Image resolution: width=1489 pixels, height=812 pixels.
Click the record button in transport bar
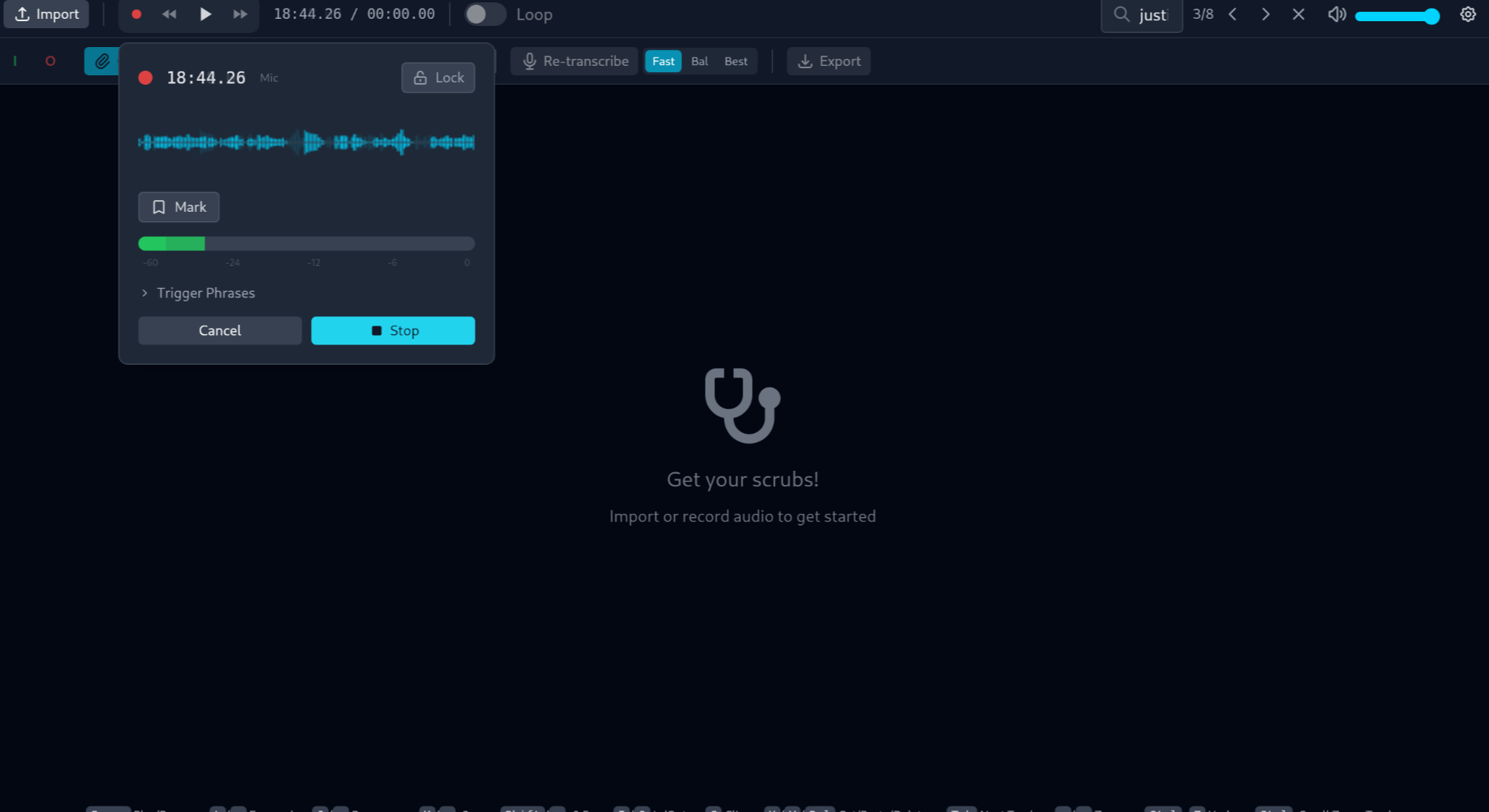point(136,14)
